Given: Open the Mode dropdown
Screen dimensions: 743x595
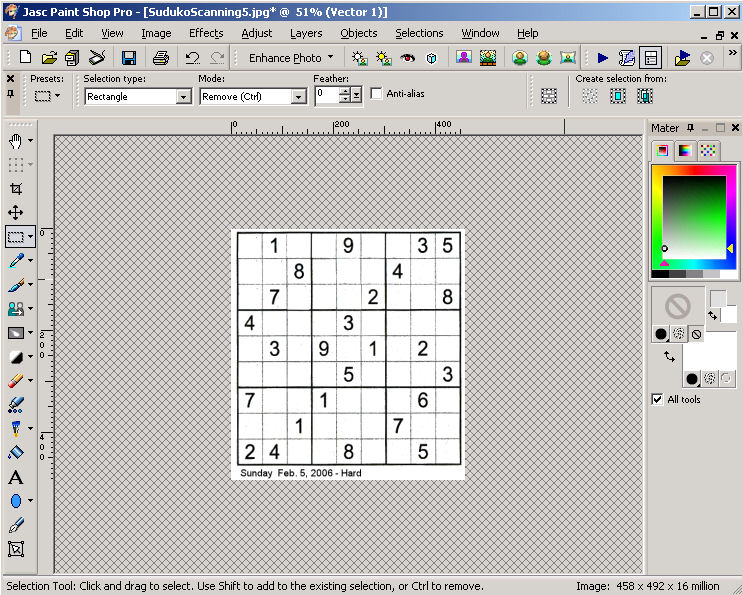Looking at the screenshot, I should pos(298,97).
